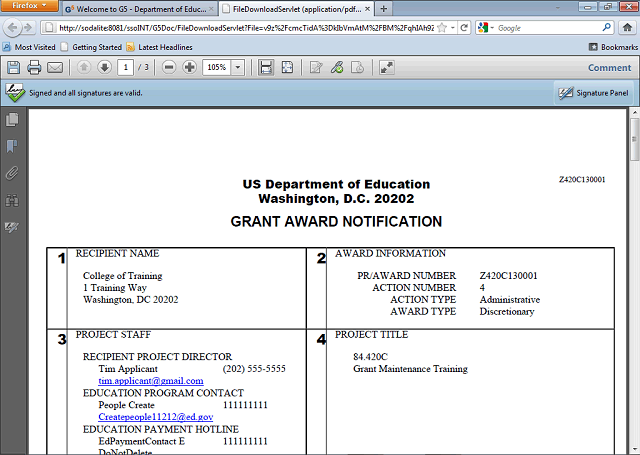Print the document using the printer icon
The height and width of the screenshot is (455, 640).
pos(34,67)
